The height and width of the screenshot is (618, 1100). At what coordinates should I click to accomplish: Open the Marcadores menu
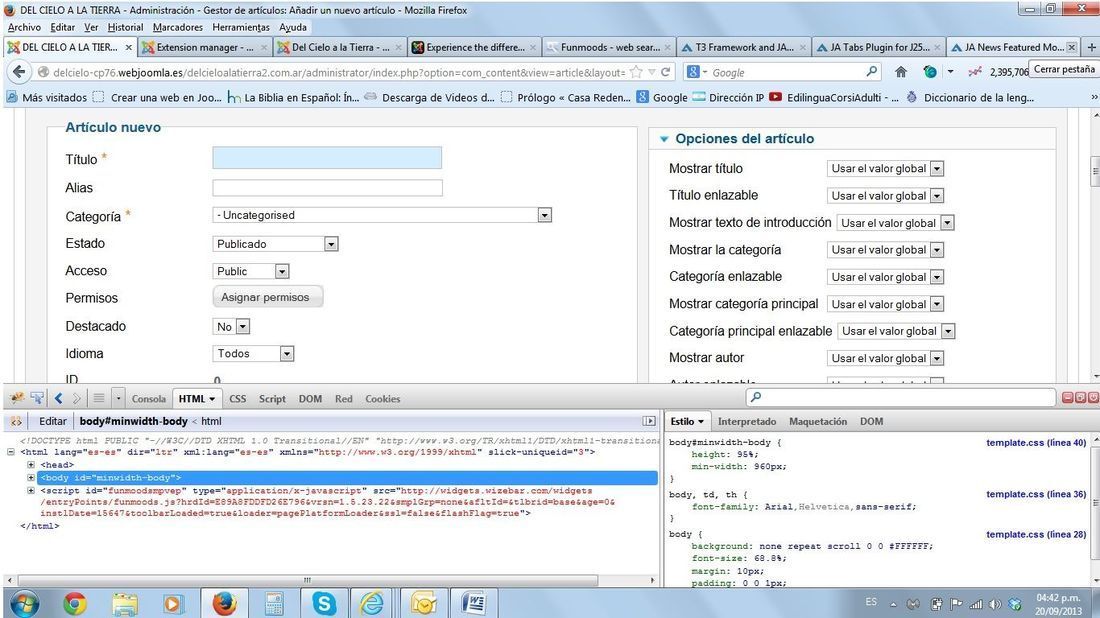tap(177, 27)
